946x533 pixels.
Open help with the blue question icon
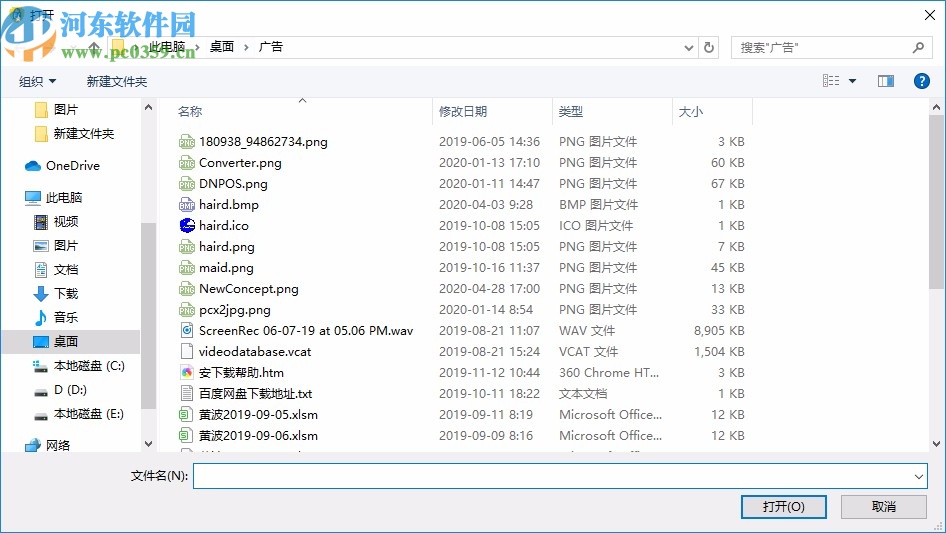pyautogui.click(x=921, y=81)
